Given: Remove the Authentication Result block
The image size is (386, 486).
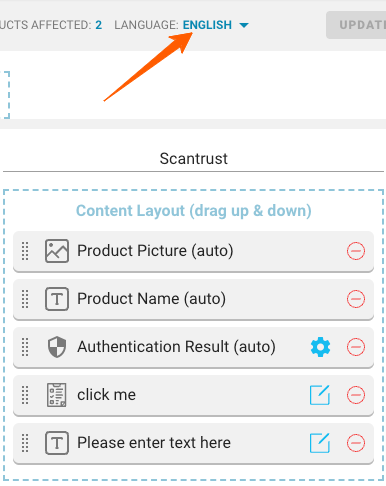Looking at the screenshot, I should (x=356, y=347).
